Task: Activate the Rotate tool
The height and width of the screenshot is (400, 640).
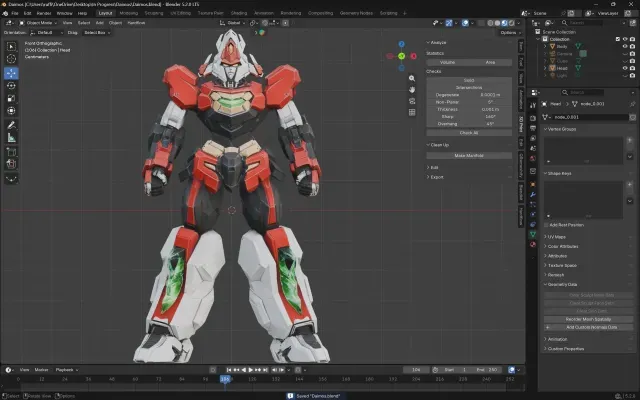Action: tap(11, 86)
